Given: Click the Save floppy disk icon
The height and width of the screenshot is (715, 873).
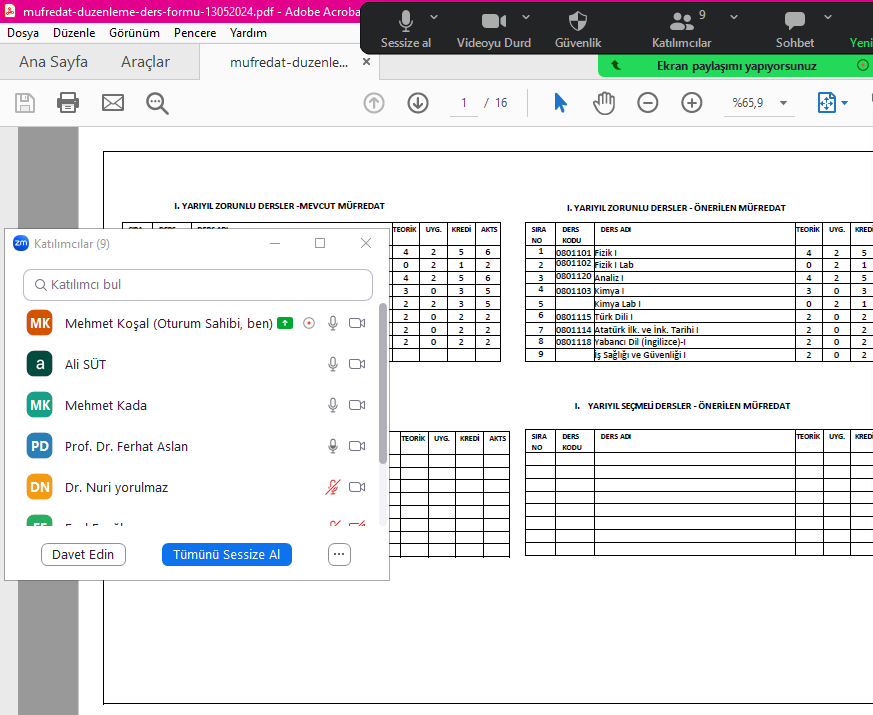Looking at the screenshot, I should pyautogui.click(x=25, y=103).
